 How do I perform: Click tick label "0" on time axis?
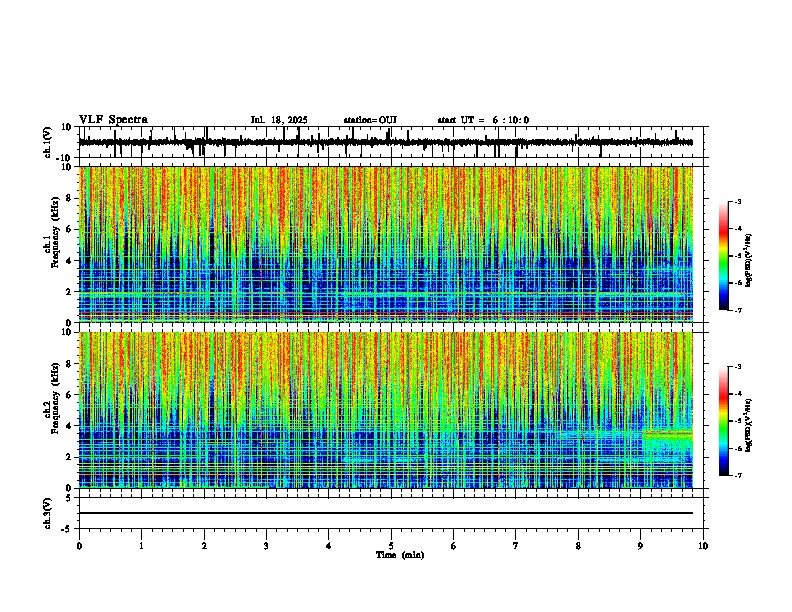(x=79, y=546)
